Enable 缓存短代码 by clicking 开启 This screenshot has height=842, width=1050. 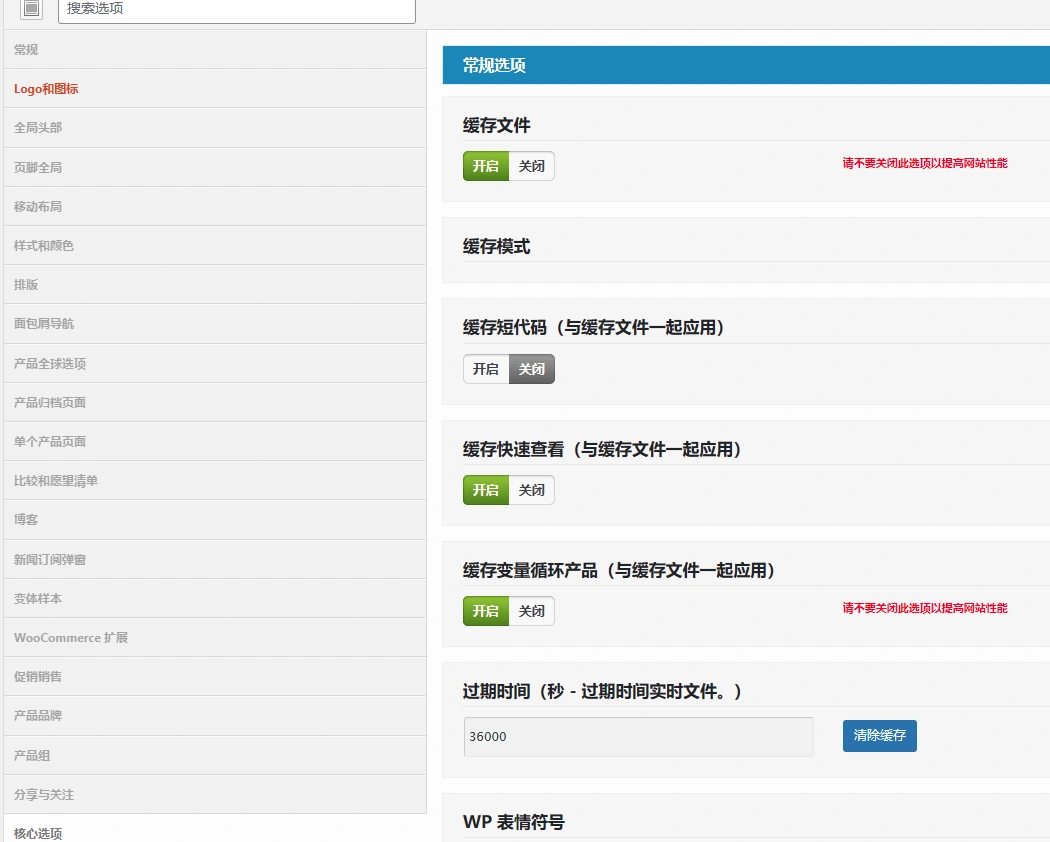(x=485, y=369)
